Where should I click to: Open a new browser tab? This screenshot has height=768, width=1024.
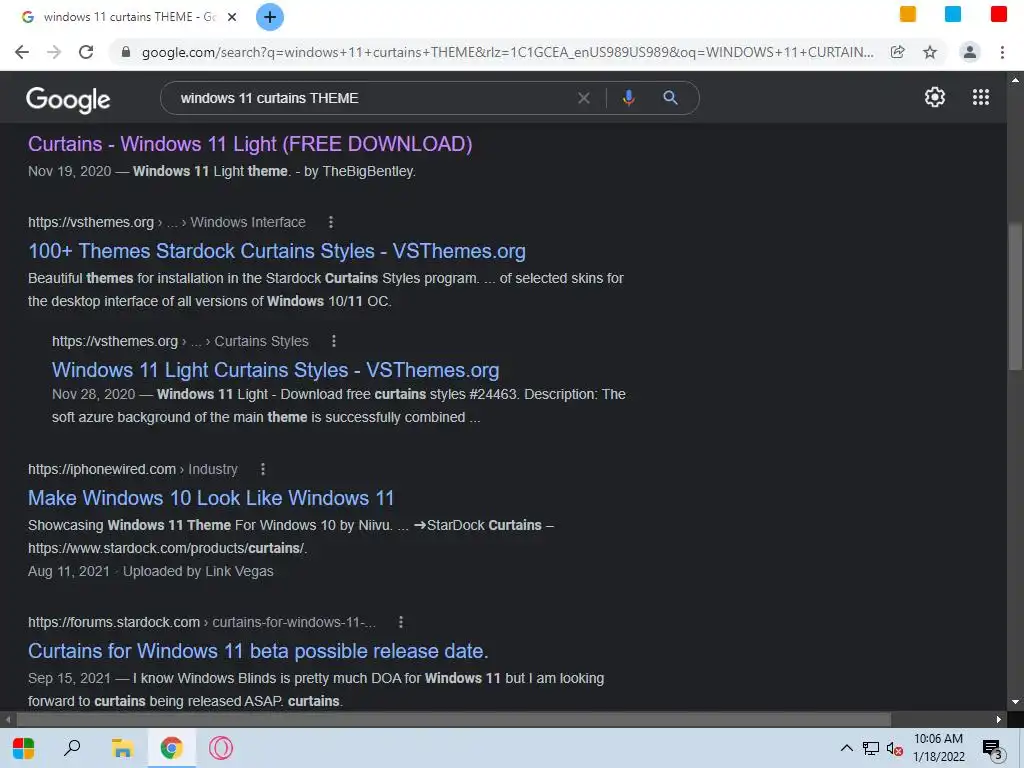(x=270, y=17)
